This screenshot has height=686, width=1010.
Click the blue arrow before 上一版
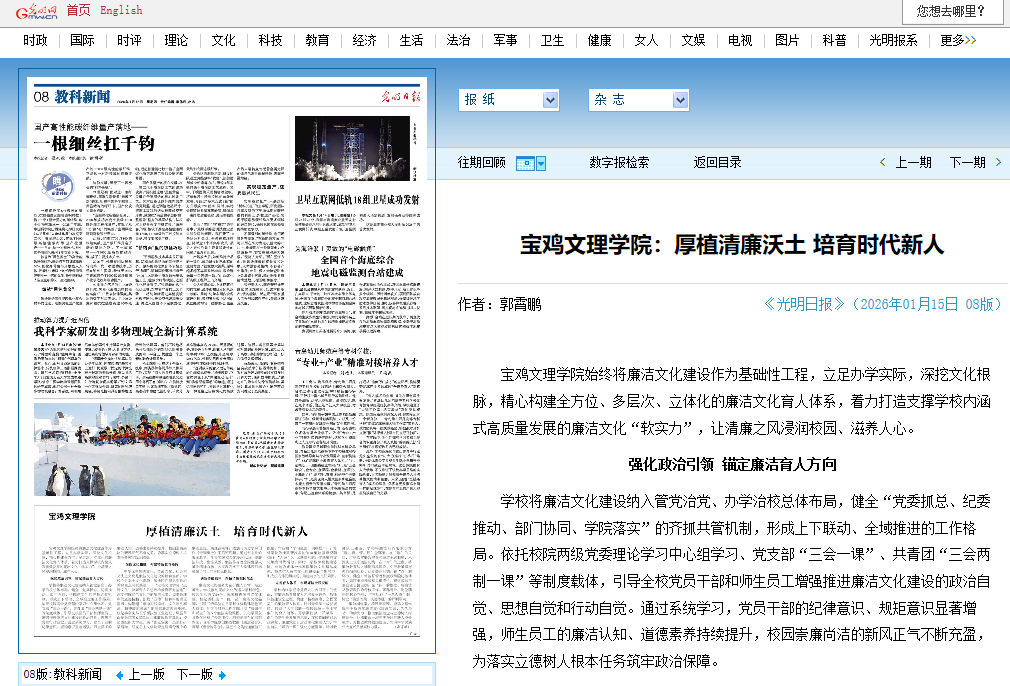click(120, 675)
